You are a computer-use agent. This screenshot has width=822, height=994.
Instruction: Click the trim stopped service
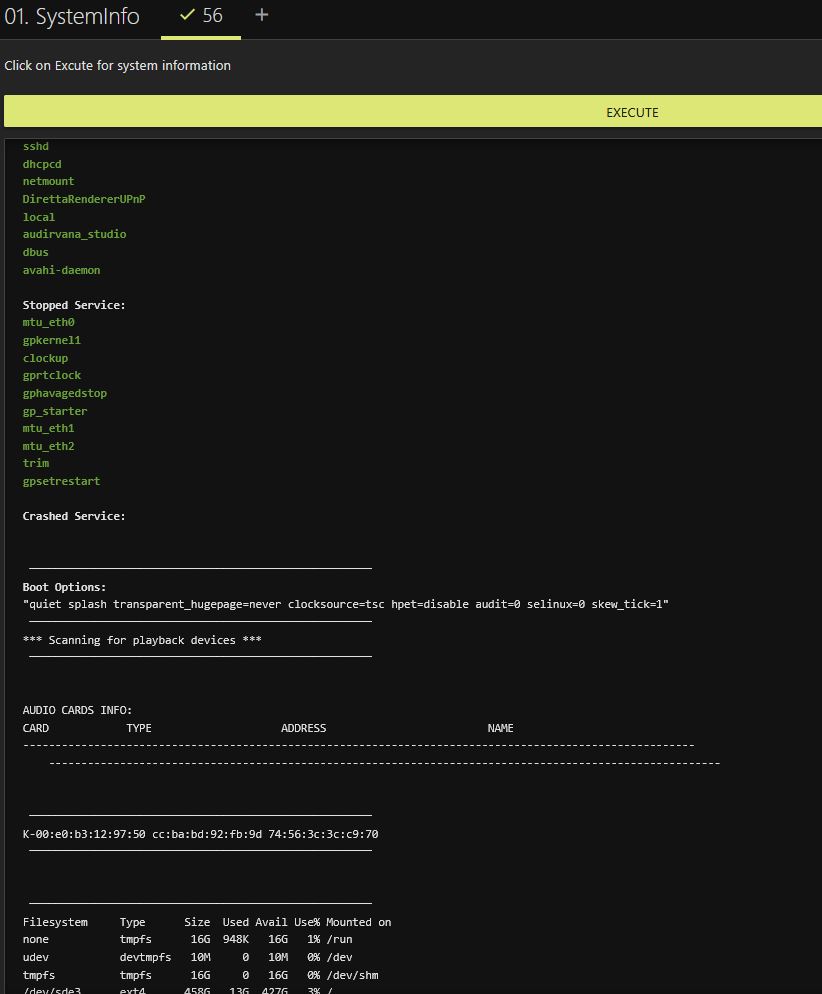(35, 463)
